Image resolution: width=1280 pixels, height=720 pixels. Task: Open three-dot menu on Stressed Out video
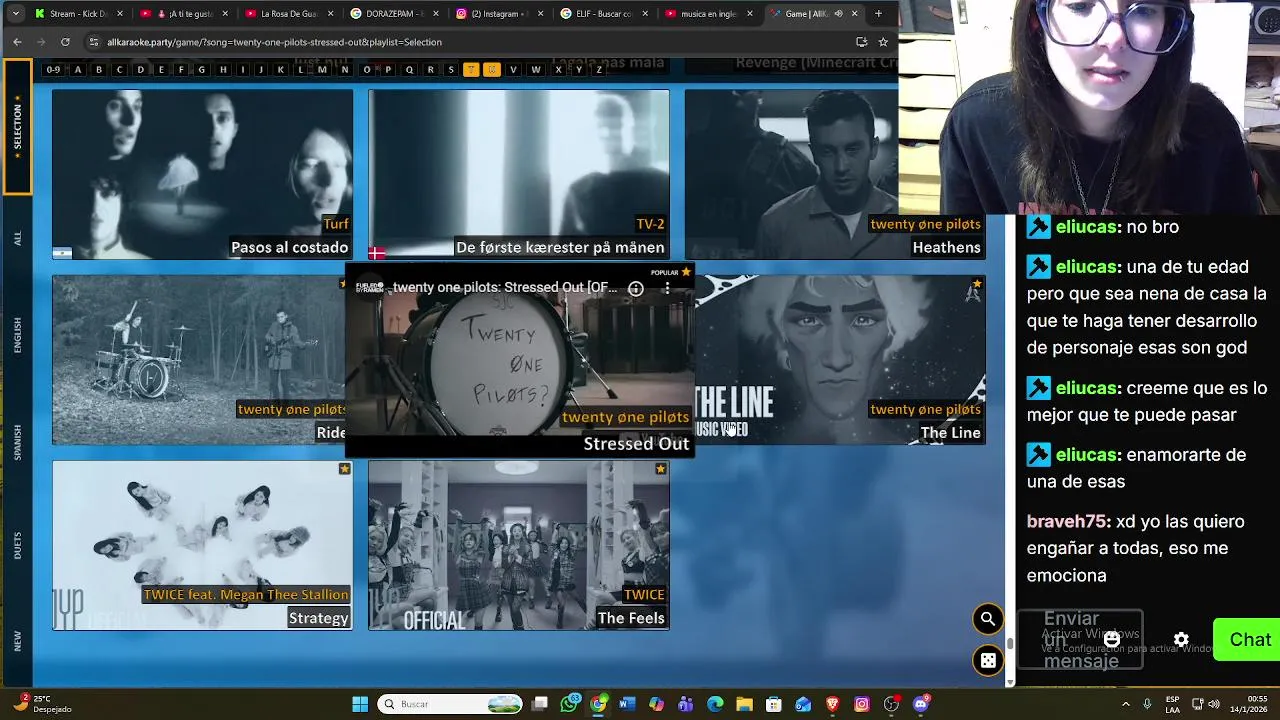tap(667, 288)
